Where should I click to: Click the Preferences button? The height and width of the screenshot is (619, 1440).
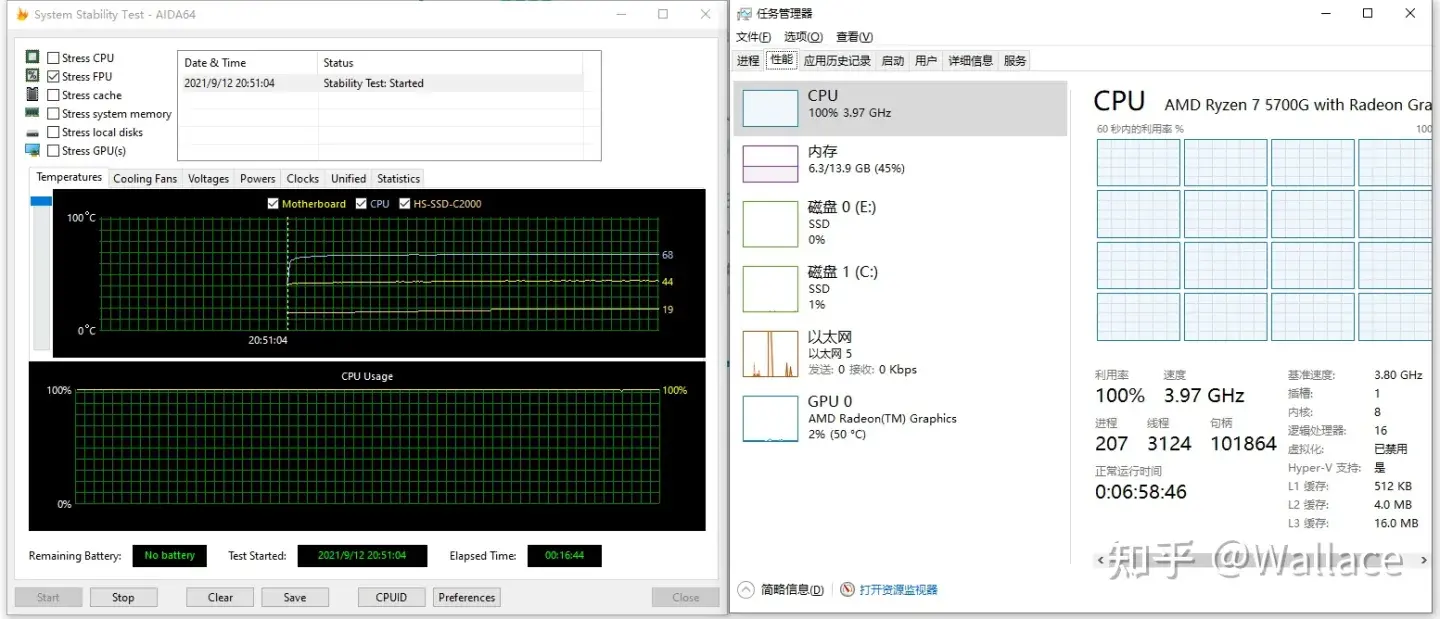point(467,598)
